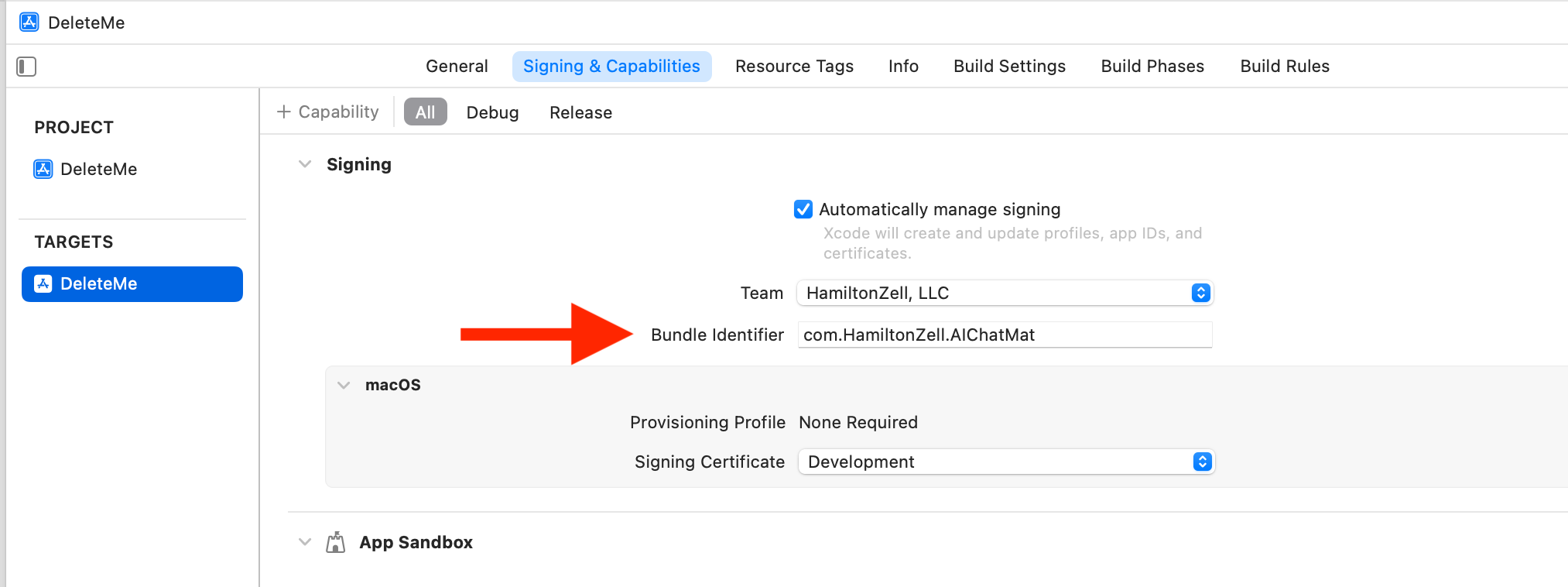Click the App Sandbox heading text
Image resolution: width=1568 pixels, height=587 pixels.
[416, 542]
